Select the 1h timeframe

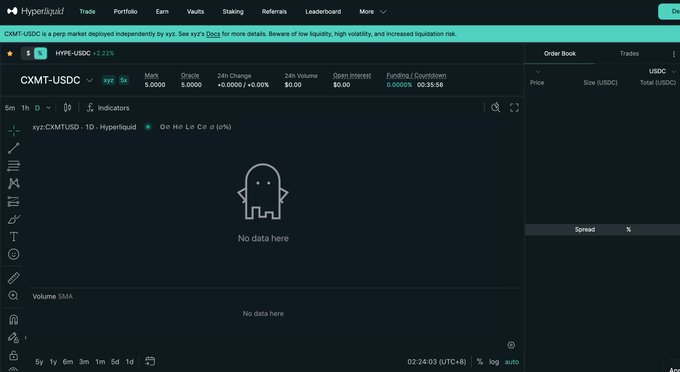(26, 108)
